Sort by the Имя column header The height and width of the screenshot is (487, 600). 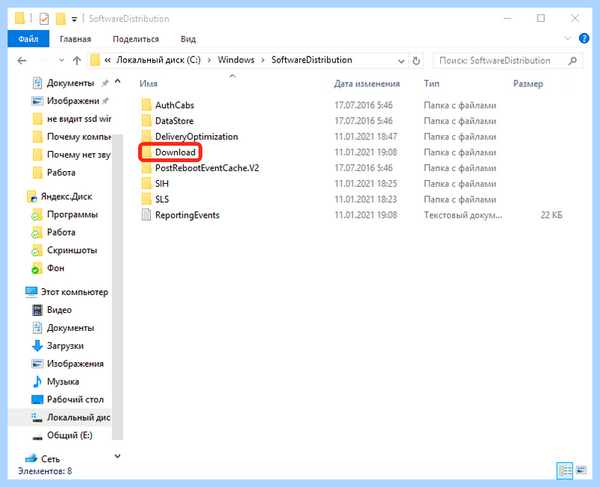(x=148, y=84)
